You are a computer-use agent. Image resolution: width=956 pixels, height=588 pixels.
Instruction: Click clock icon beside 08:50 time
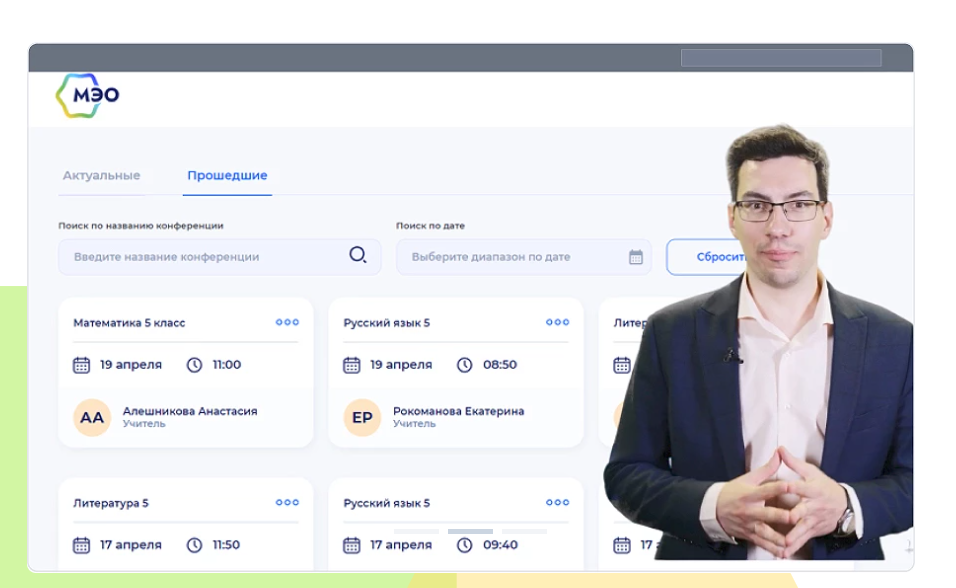[x=465, y=365]
